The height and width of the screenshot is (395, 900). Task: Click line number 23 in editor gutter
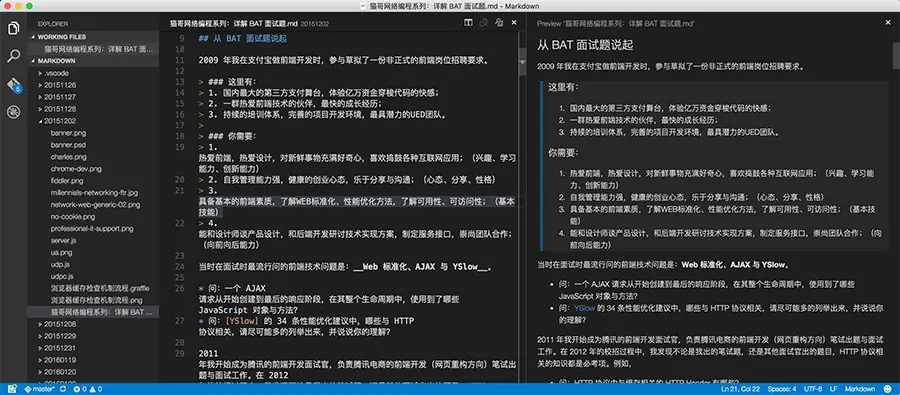click(179, 255)
